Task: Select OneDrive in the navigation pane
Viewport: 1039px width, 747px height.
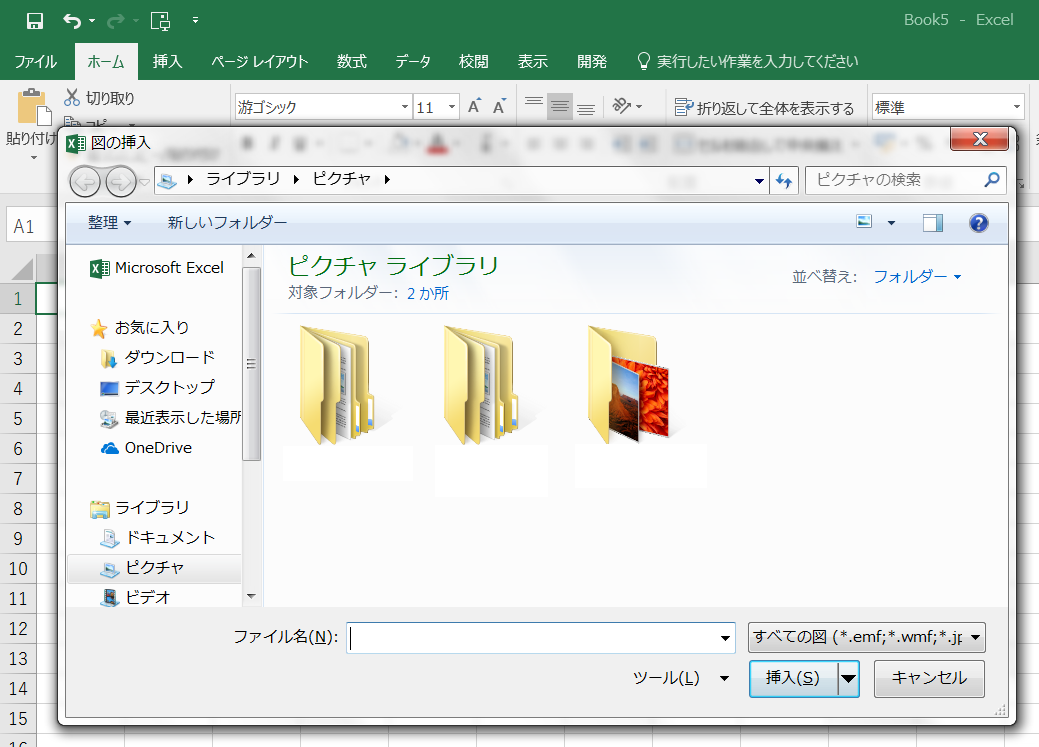Action: pos(157,448)
